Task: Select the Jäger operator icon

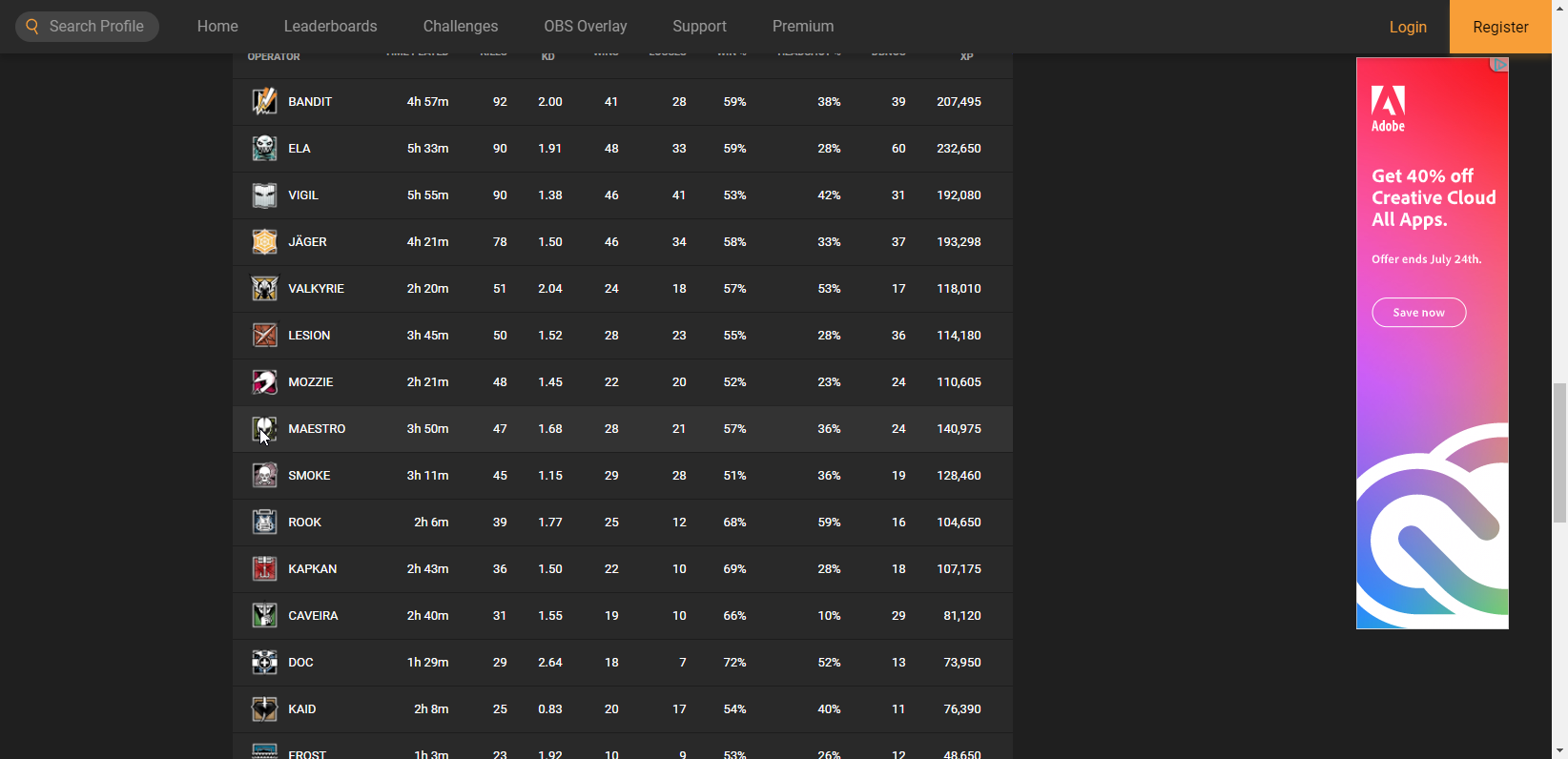Action: (264, 241)
